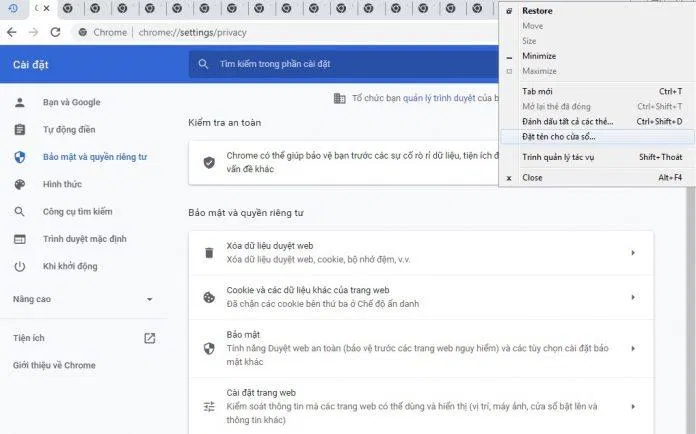The image size is (696, 434).
Task: Select Tab mới from context menu
Action: (x=539, y=91)
